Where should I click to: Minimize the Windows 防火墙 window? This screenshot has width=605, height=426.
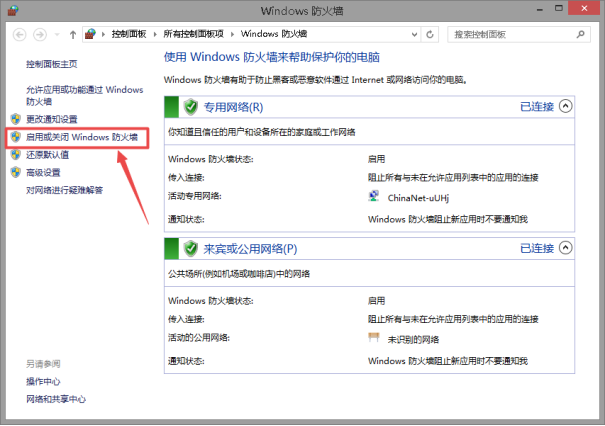(x=539, y=8)
